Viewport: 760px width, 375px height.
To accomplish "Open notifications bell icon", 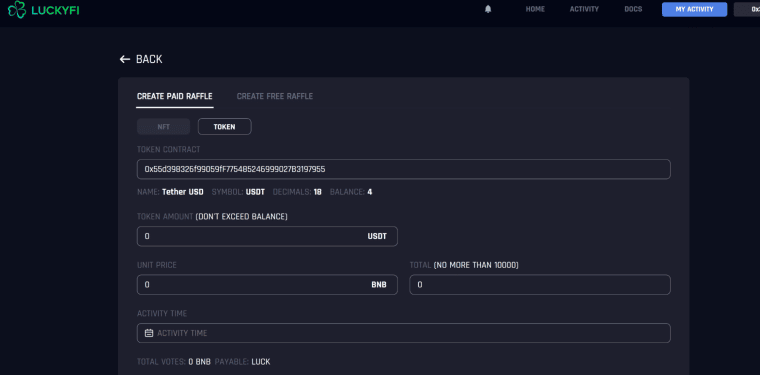I will click(x=488, y=9).
